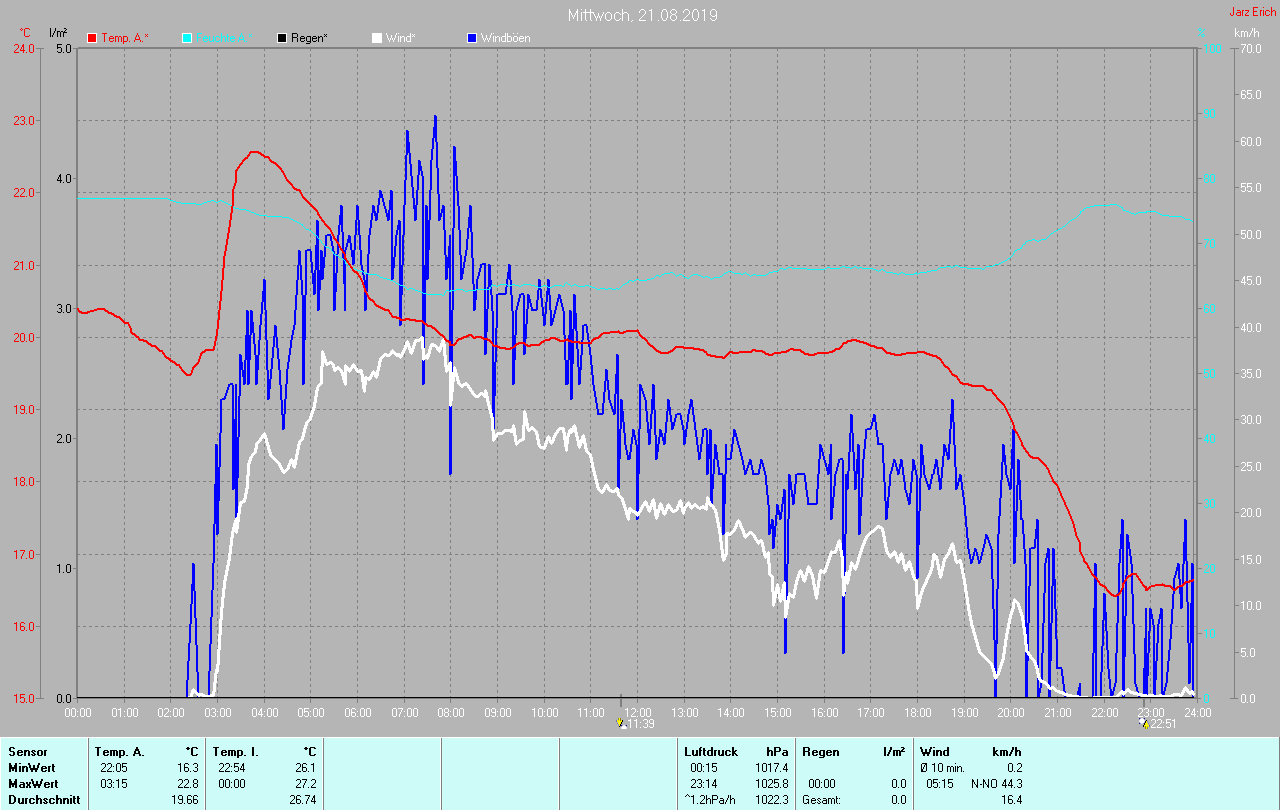Click the 'Luftdruck' column header
1280x810 pixels.
(709, 752)
